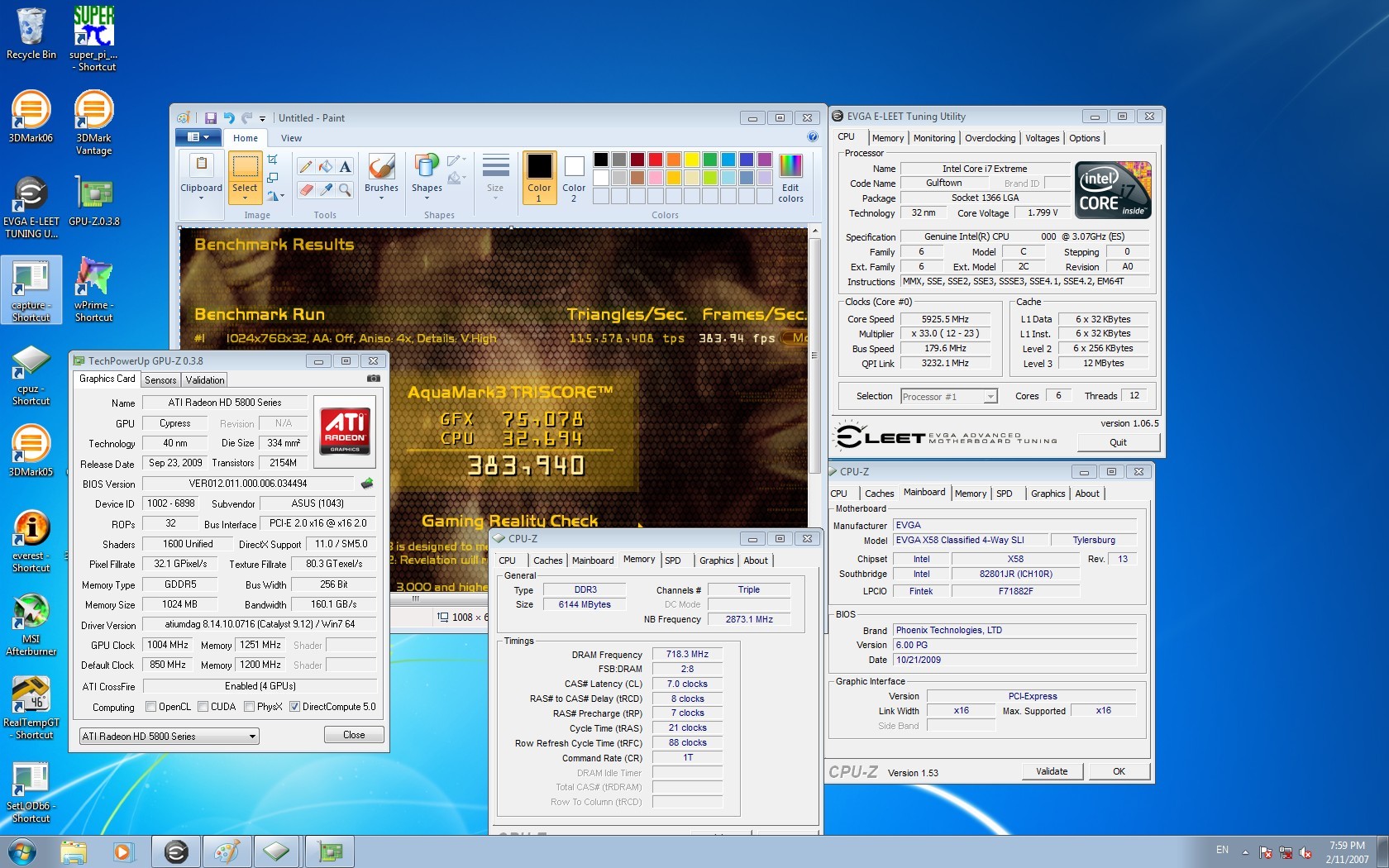Screen dimensions: 1389x868
Task: Expand the ATI Radeon HD 5800 Series dropdown
Action: click(252, 737)
